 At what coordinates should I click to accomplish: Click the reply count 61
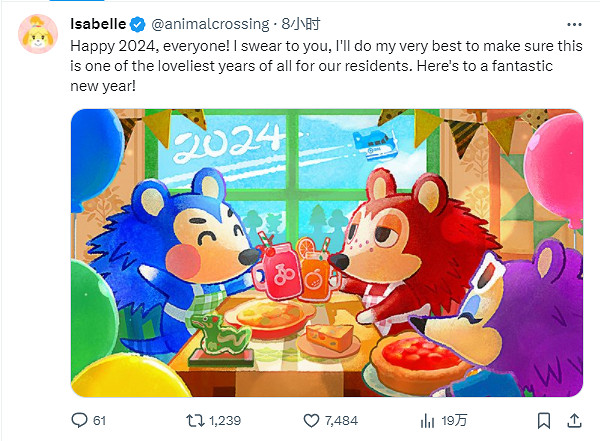point(99,420)
